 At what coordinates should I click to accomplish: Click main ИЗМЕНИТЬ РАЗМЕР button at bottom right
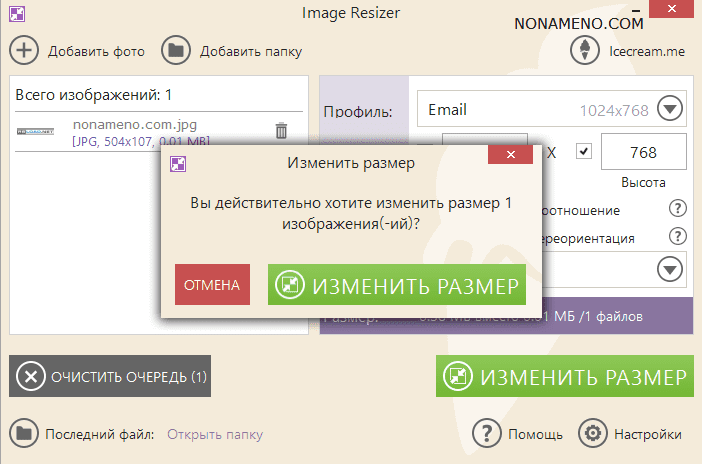click(x=564, y=377)
